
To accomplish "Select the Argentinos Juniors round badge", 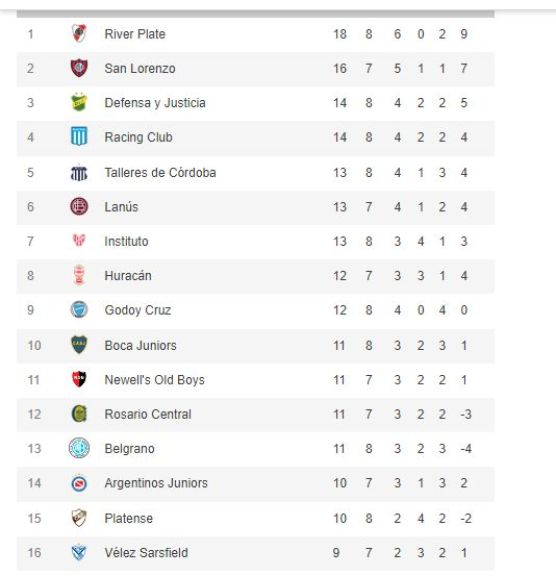I will click(x=79, y=483).
